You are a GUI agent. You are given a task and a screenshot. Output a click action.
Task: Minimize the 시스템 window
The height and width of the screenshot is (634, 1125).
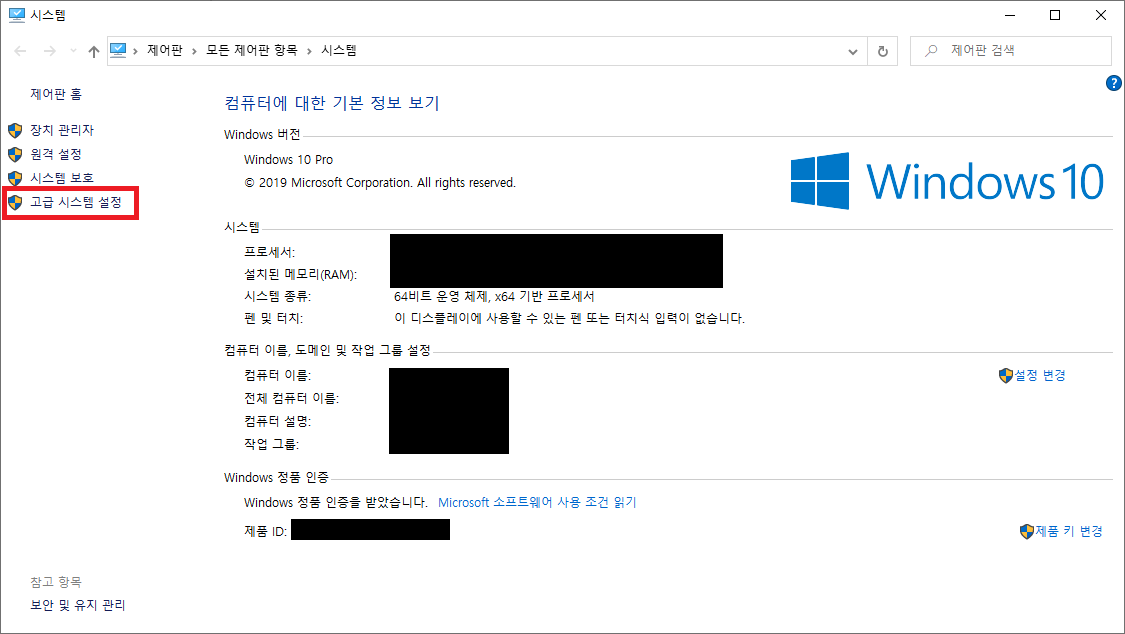point(1009,15)
